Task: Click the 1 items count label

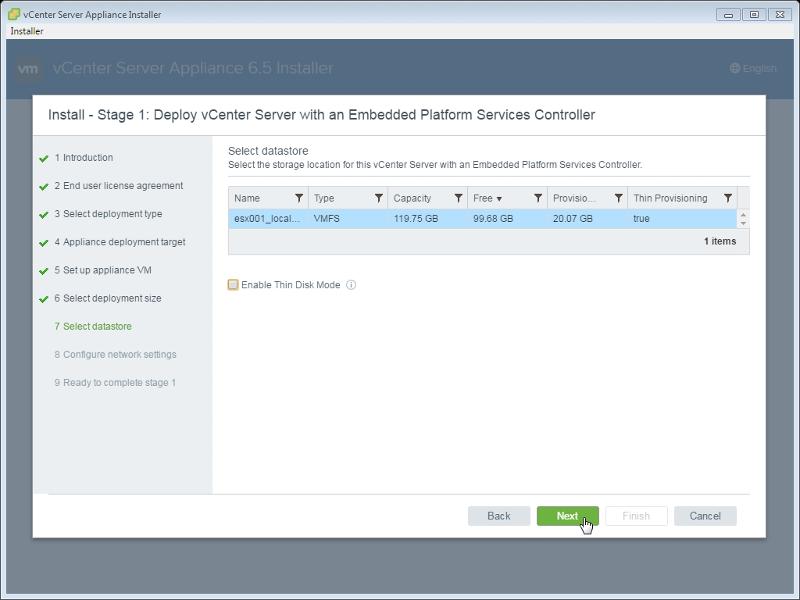Action: click(x=720, y=241)
